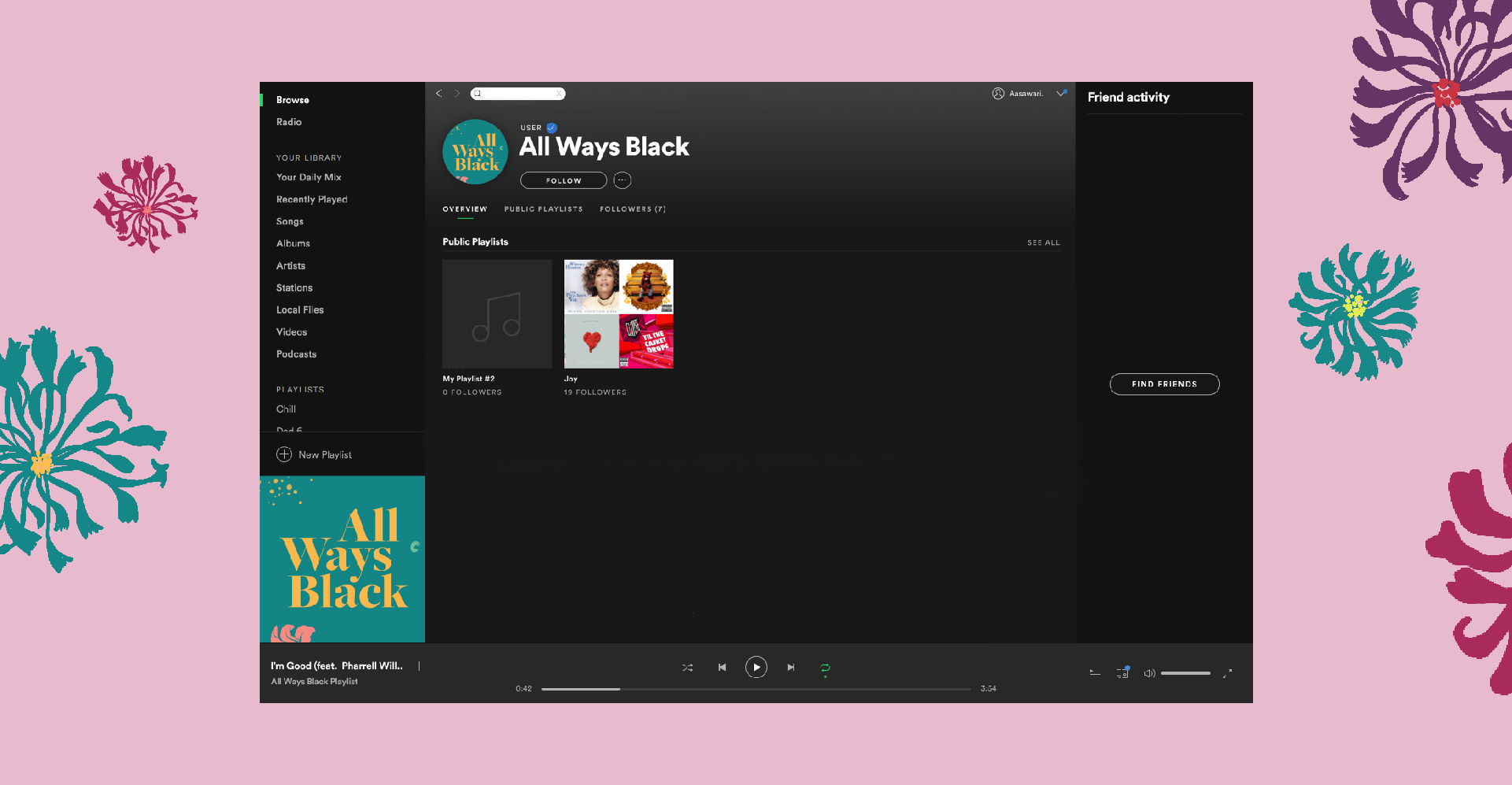Open the play queue icon
Image resolution: width=1512 pixels, height=785 pixels.
tap(1095, 673)
